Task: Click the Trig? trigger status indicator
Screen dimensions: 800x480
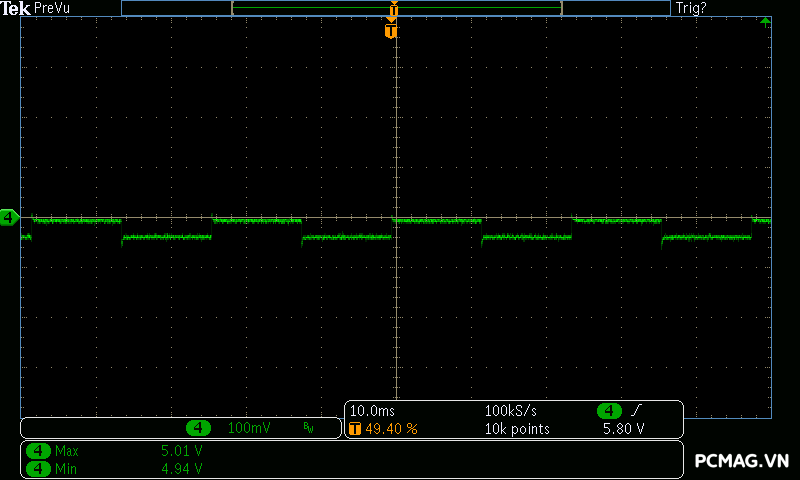Action: pyautogui.click(x=691, y=8)
